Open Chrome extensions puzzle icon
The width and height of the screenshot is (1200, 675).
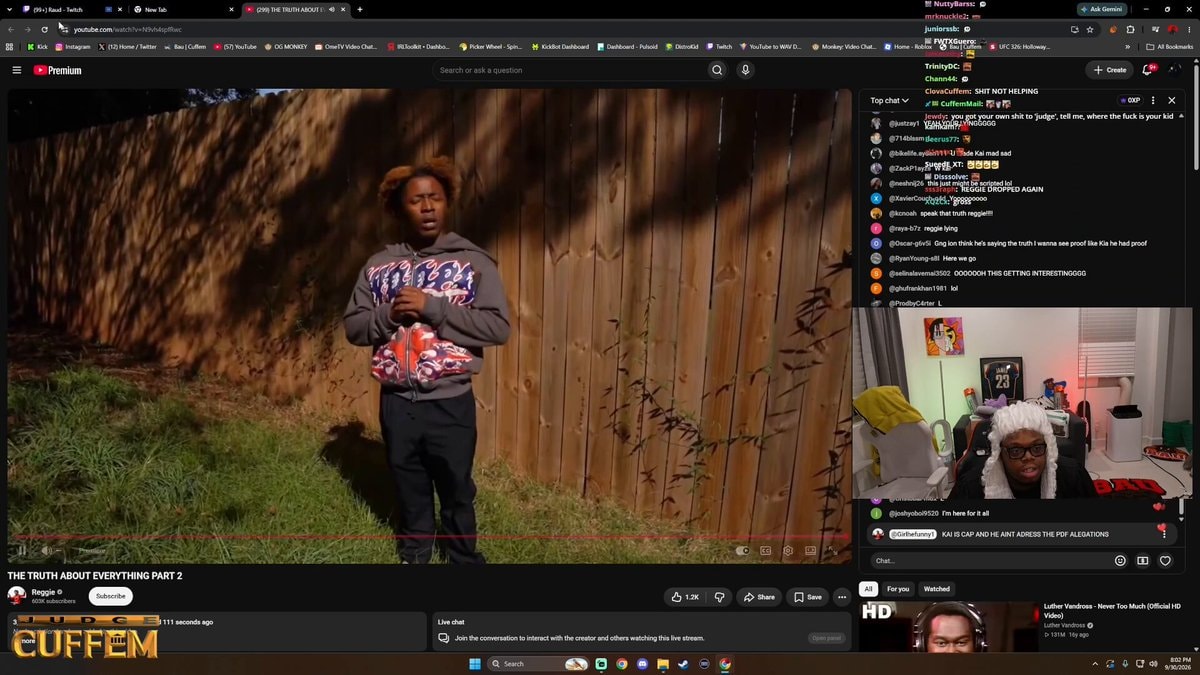pos(1130,29)
